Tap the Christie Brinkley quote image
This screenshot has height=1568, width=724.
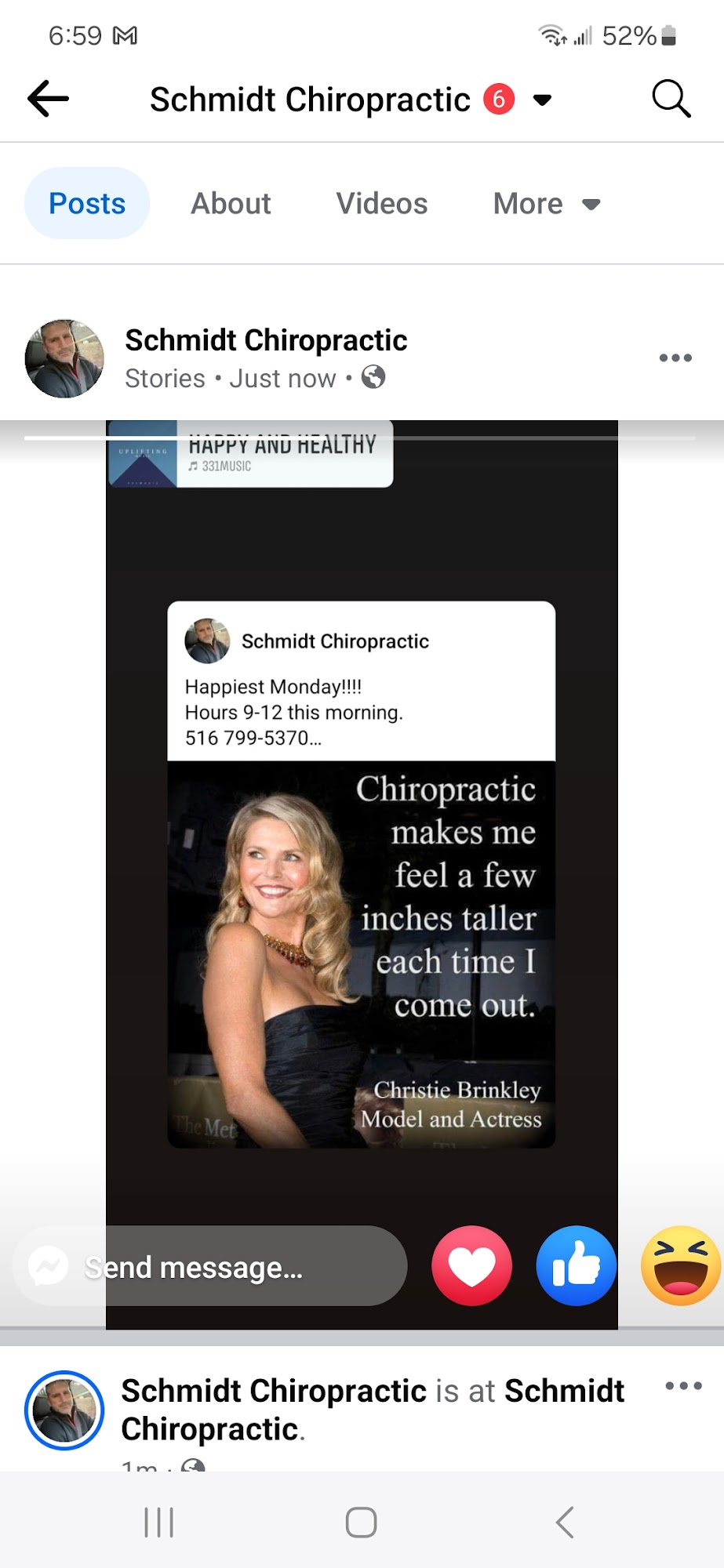point(362,954)
